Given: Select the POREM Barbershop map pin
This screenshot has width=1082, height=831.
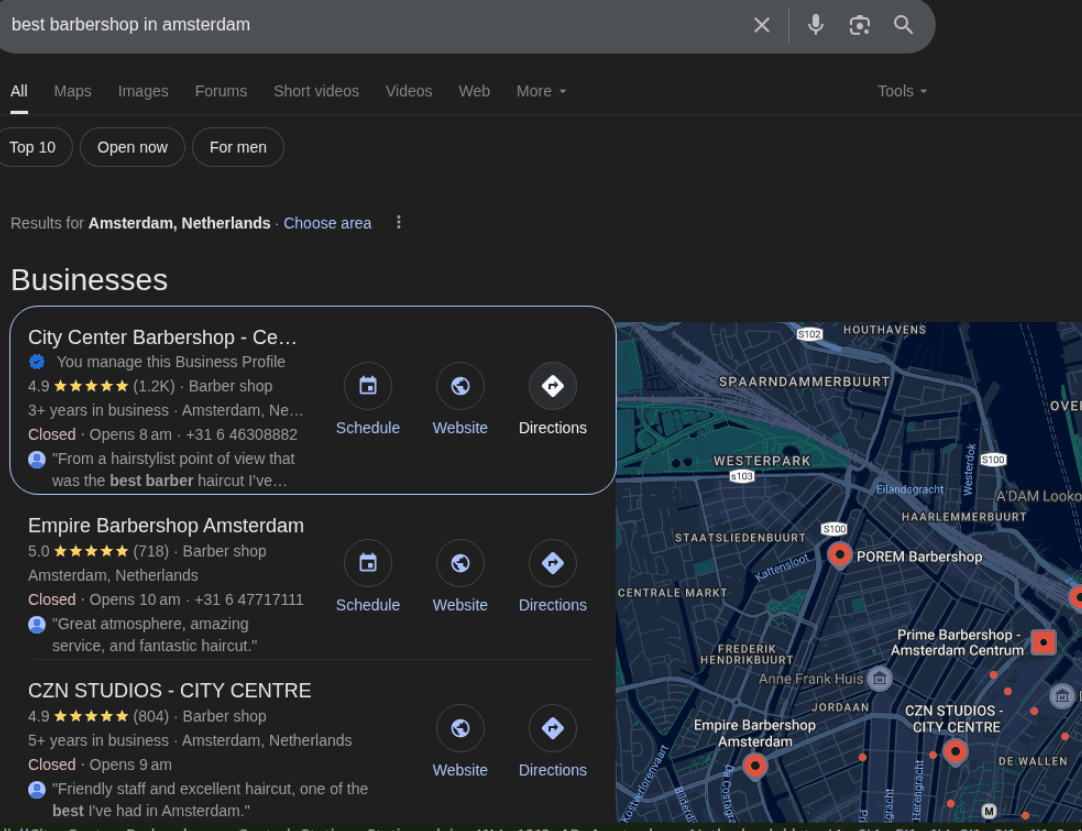Looking at the screenshot, I should [840, 556].
